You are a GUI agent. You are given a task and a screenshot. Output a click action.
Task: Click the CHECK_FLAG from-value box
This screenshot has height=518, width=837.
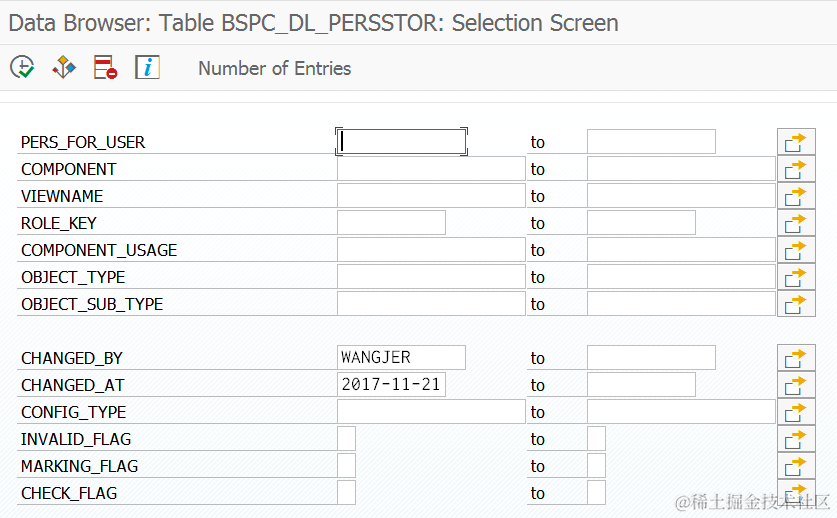346,493
